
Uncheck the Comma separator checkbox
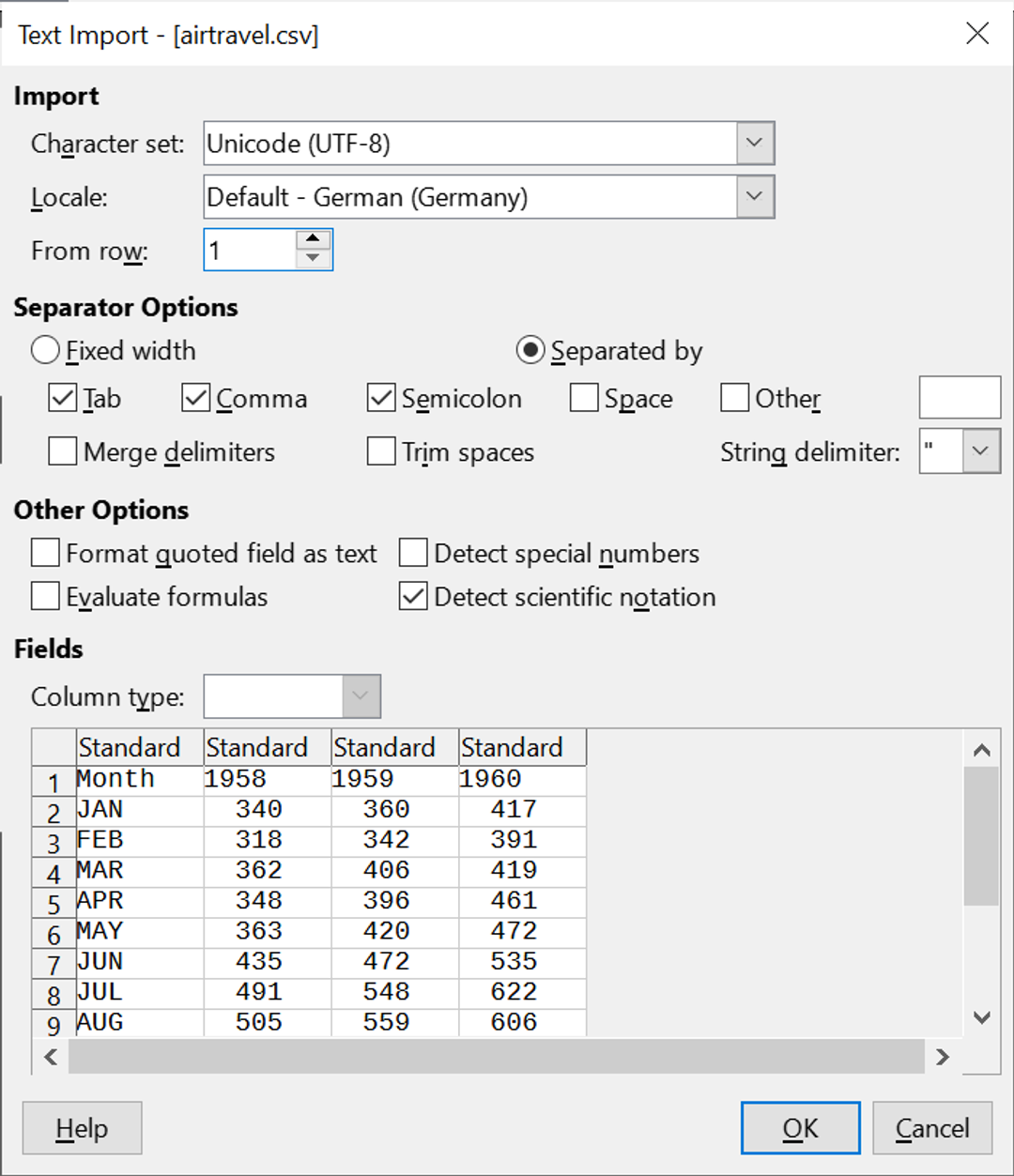(196, 398)
